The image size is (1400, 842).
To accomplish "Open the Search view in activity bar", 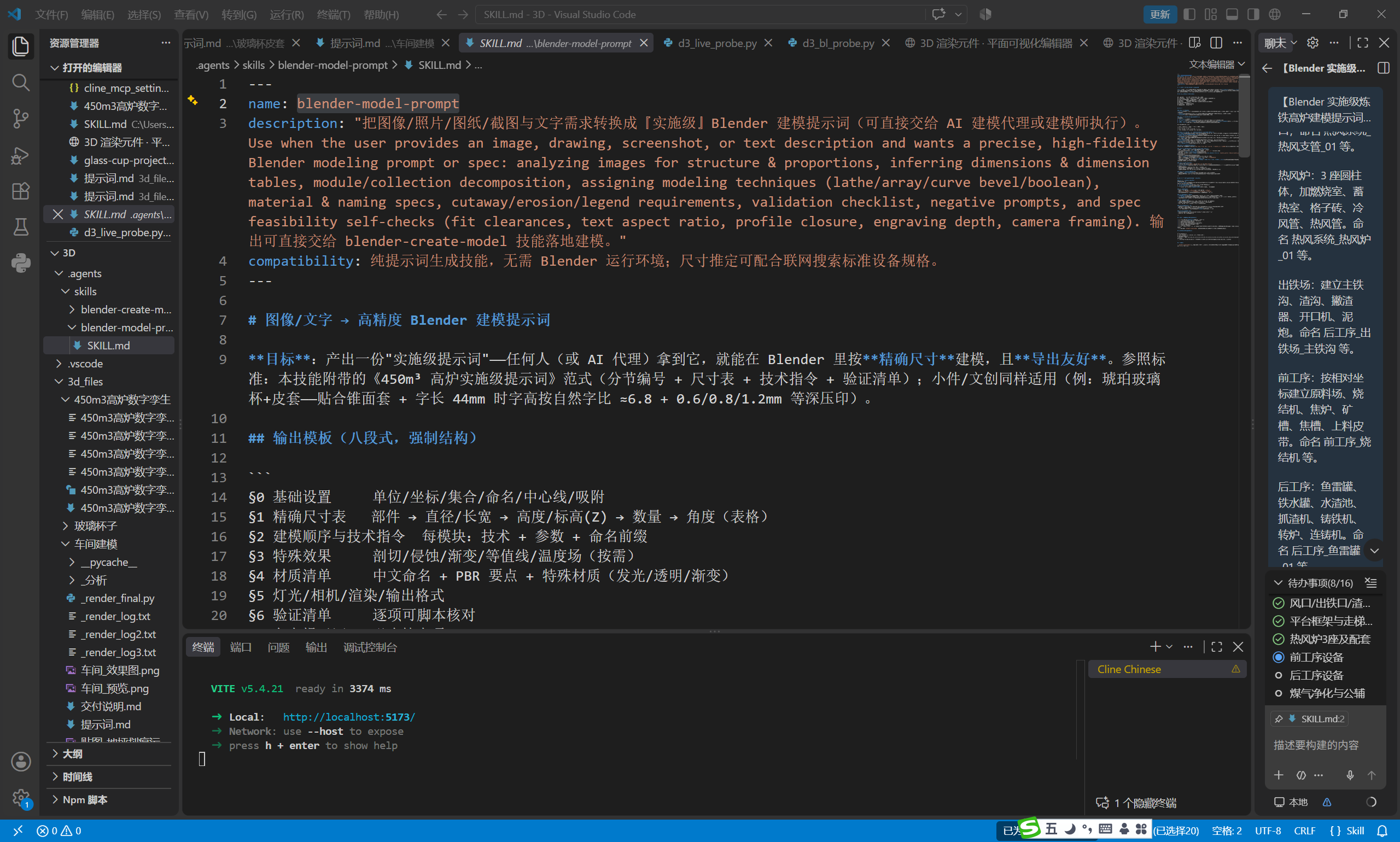I will (x=20, y=82).
